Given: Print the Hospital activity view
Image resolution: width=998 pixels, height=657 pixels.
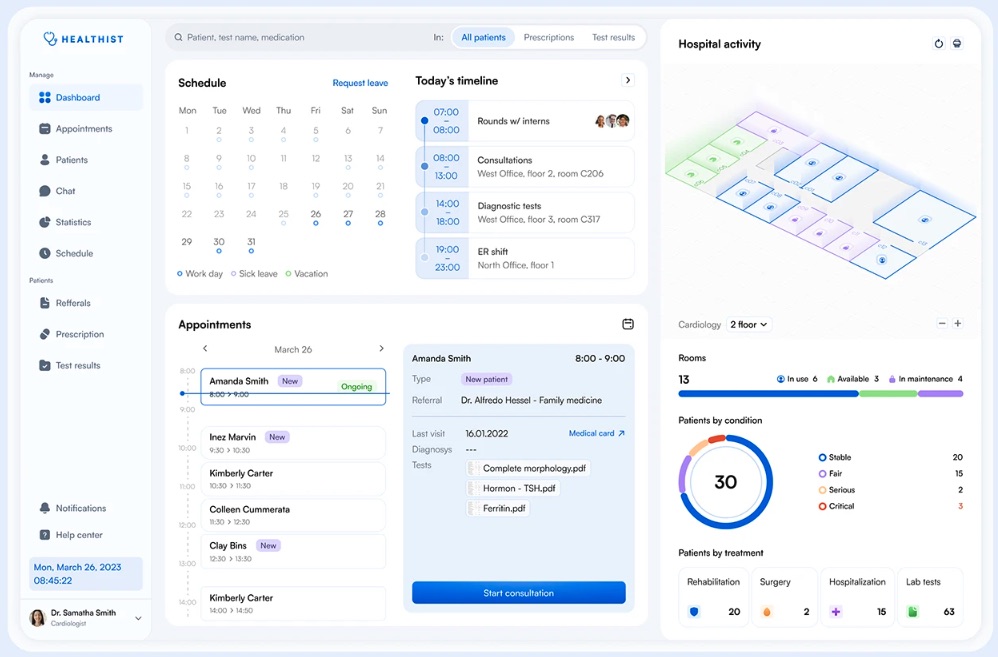Looking at the screenshot, I should [957, 43].
